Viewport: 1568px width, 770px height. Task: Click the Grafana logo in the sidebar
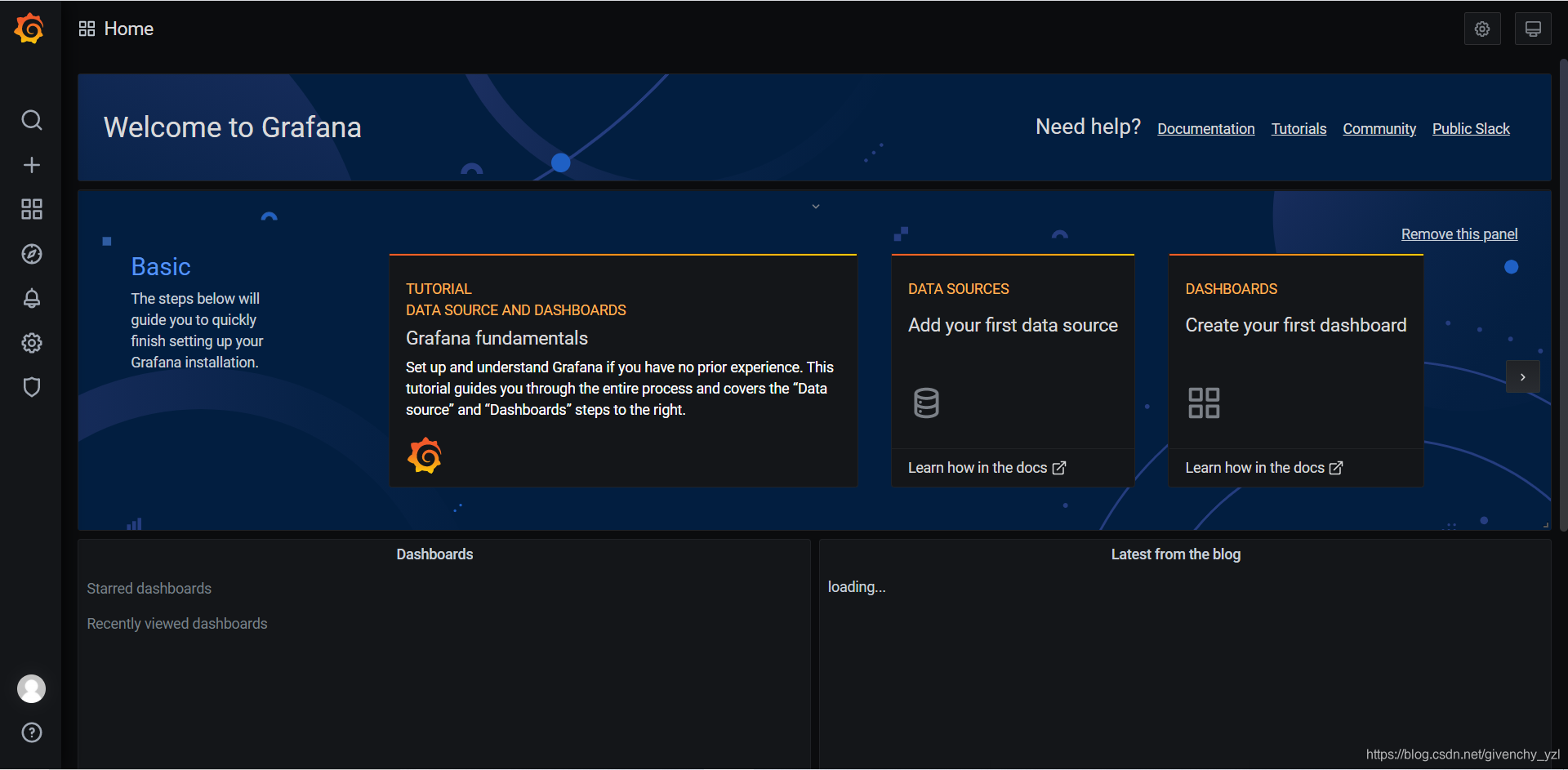point(30,29)
